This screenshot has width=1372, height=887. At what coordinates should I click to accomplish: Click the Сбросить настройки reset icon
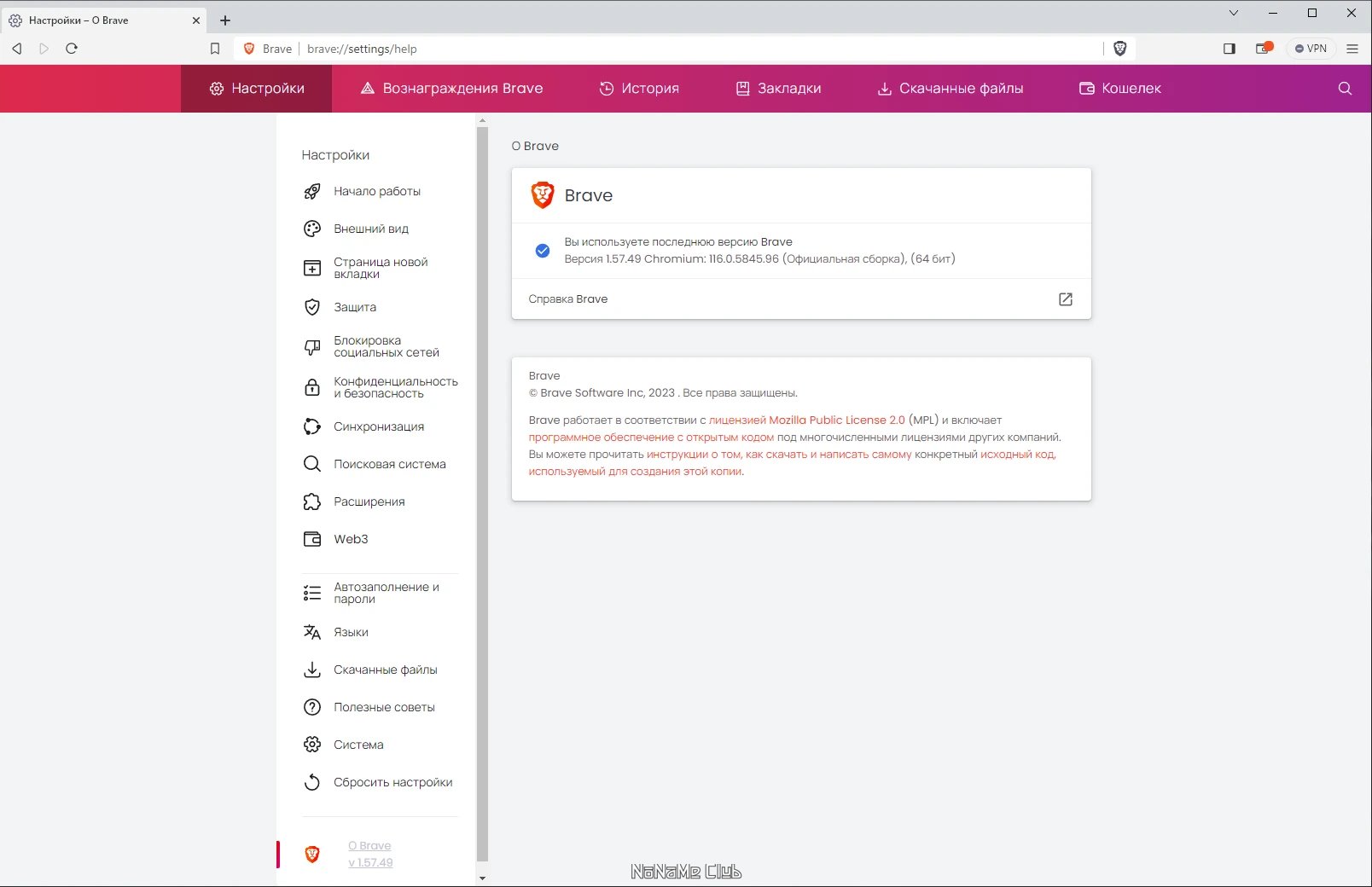pyautogui.click(x=312, y=782)
